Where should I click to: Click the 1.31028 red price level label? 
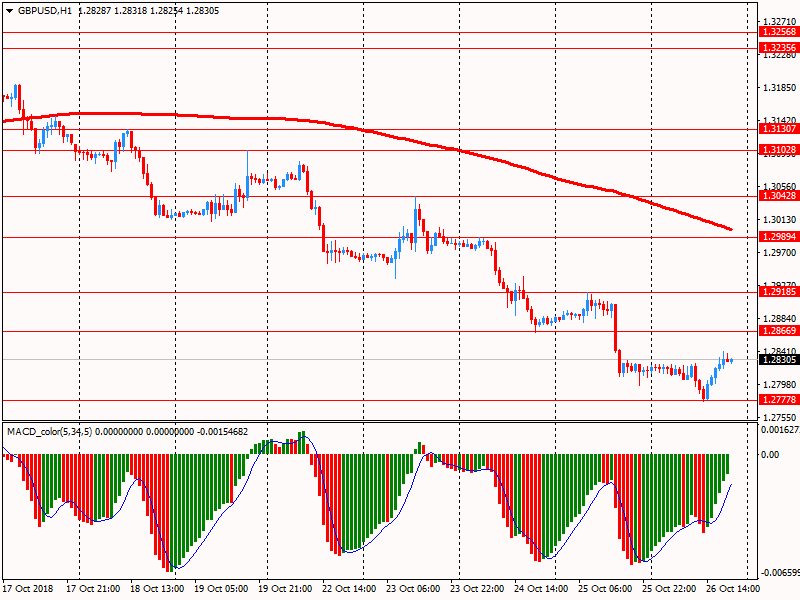point(778,150)
